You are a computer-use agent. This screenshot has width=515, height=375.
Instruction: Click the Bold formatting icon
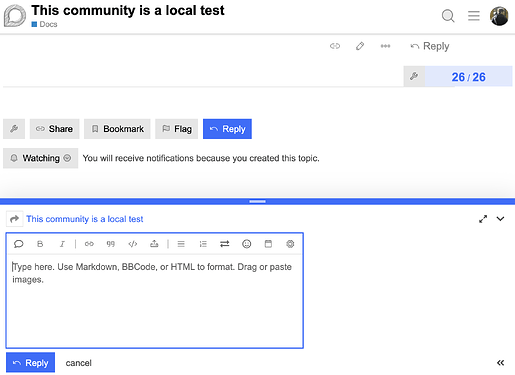[x=40, y=244]
